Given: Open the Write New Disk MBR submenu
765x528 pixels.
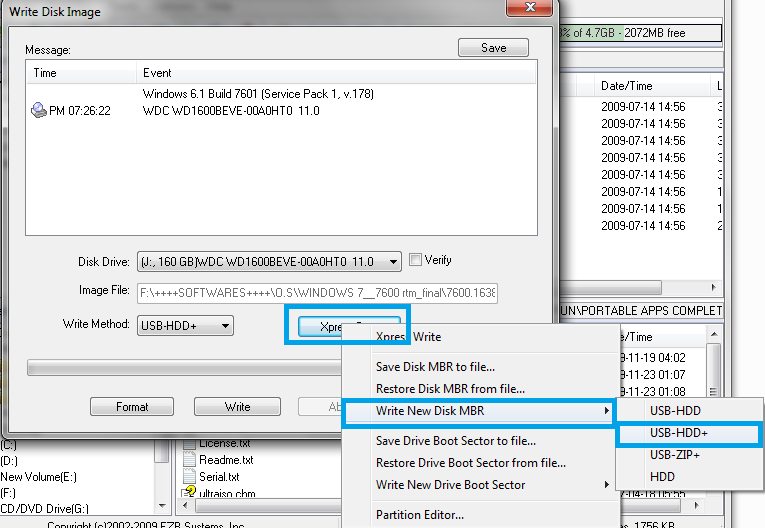Looking at the screenshot, I should (x=478, y=411).
